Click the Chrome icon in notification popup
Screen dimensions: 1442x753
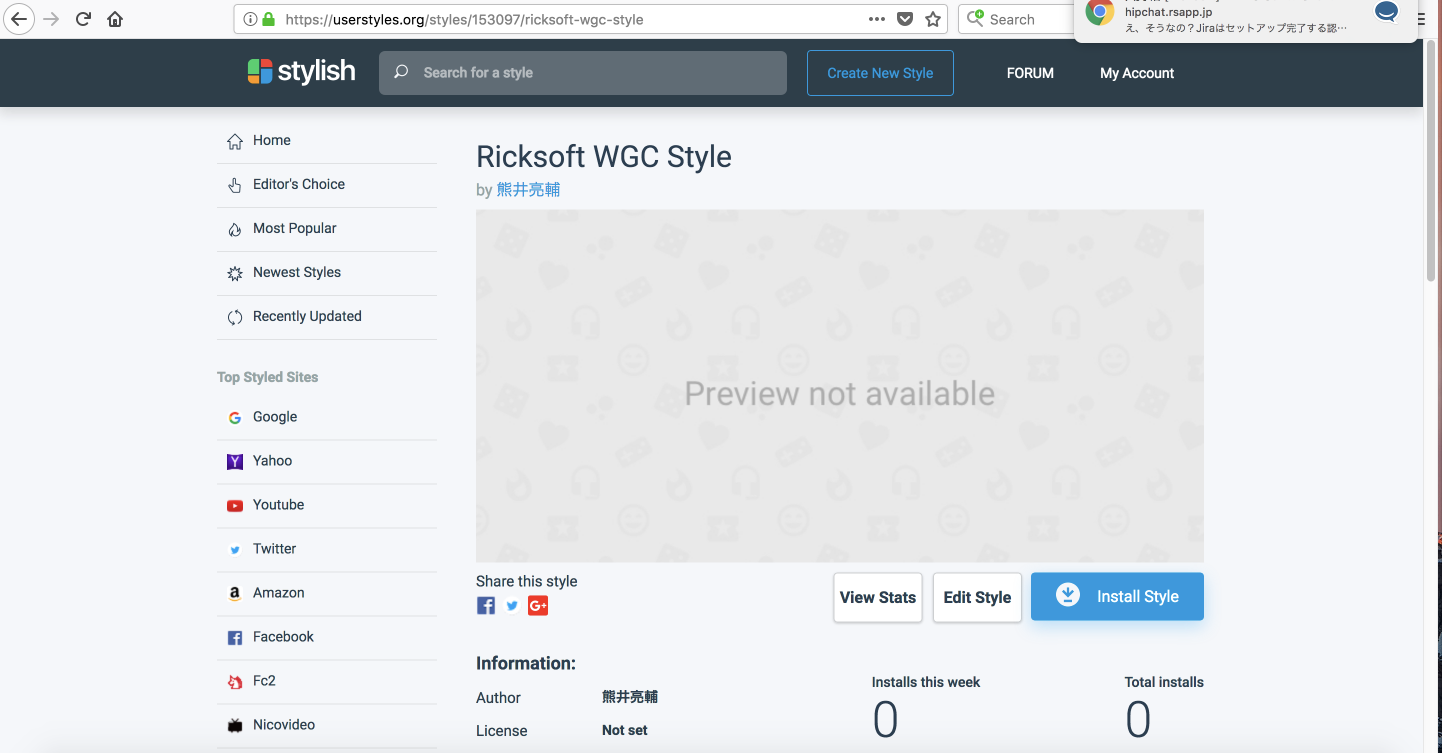click(x=1100, y=13)
